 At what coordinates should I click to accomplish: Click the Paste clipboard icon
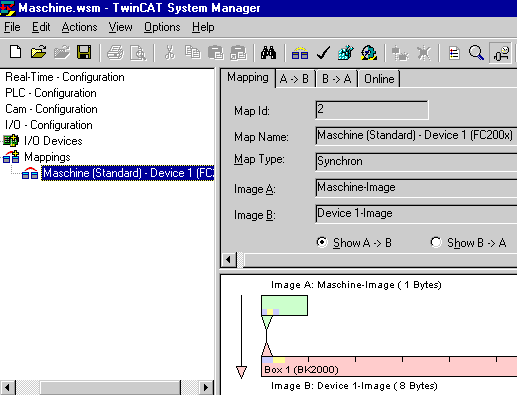tap(215, 53)
